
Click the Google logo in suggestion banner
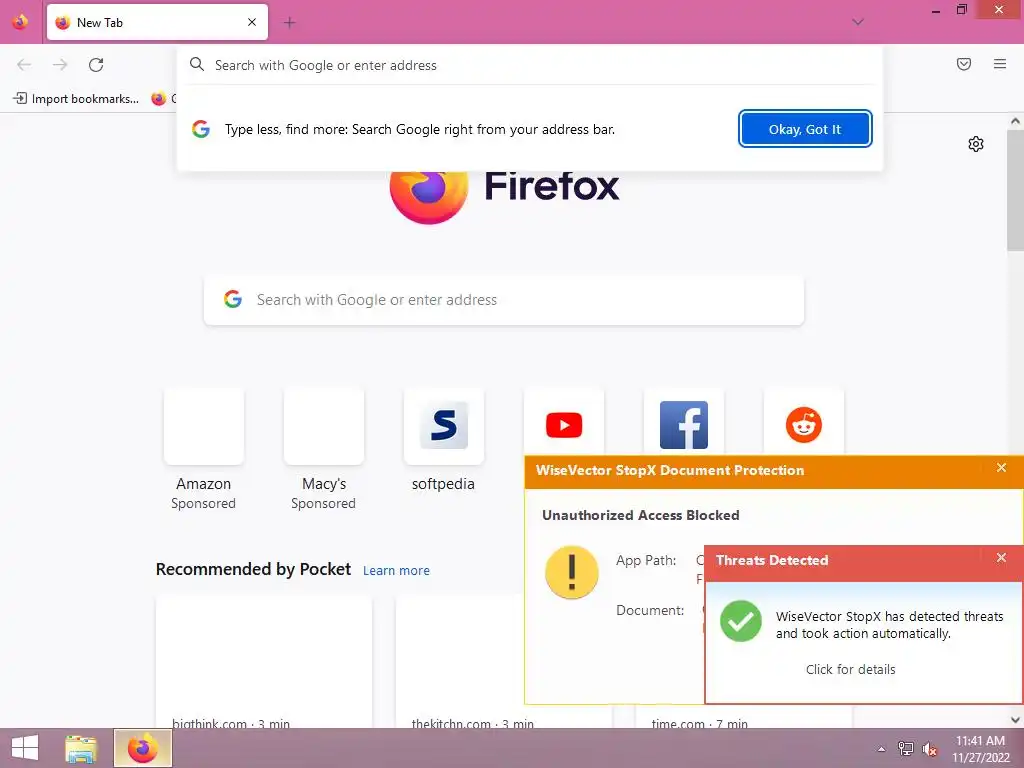click(201, 129)
